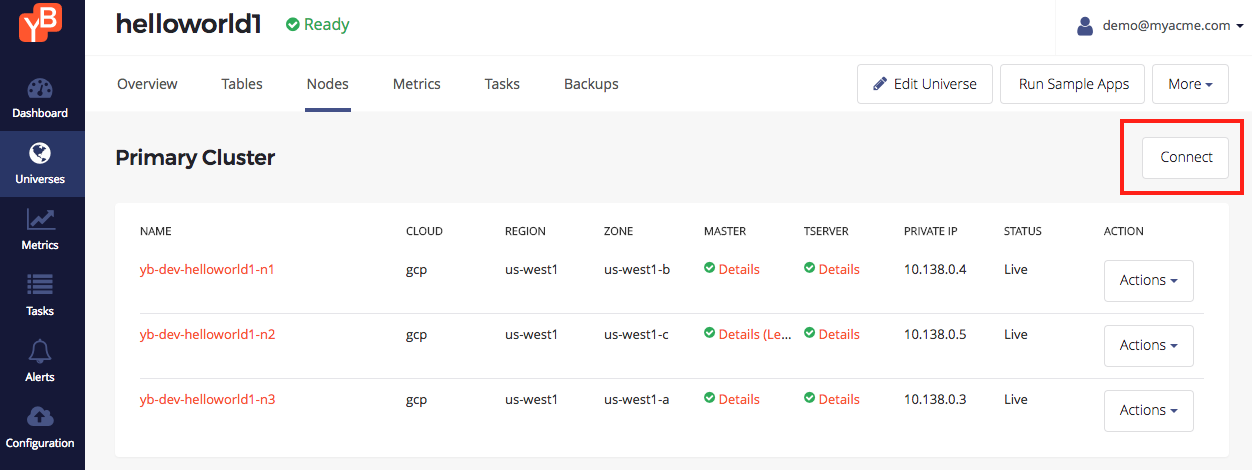Click zone us-west1-c cell
This screenshot has height=470, width=1252.
click(636, 334)
